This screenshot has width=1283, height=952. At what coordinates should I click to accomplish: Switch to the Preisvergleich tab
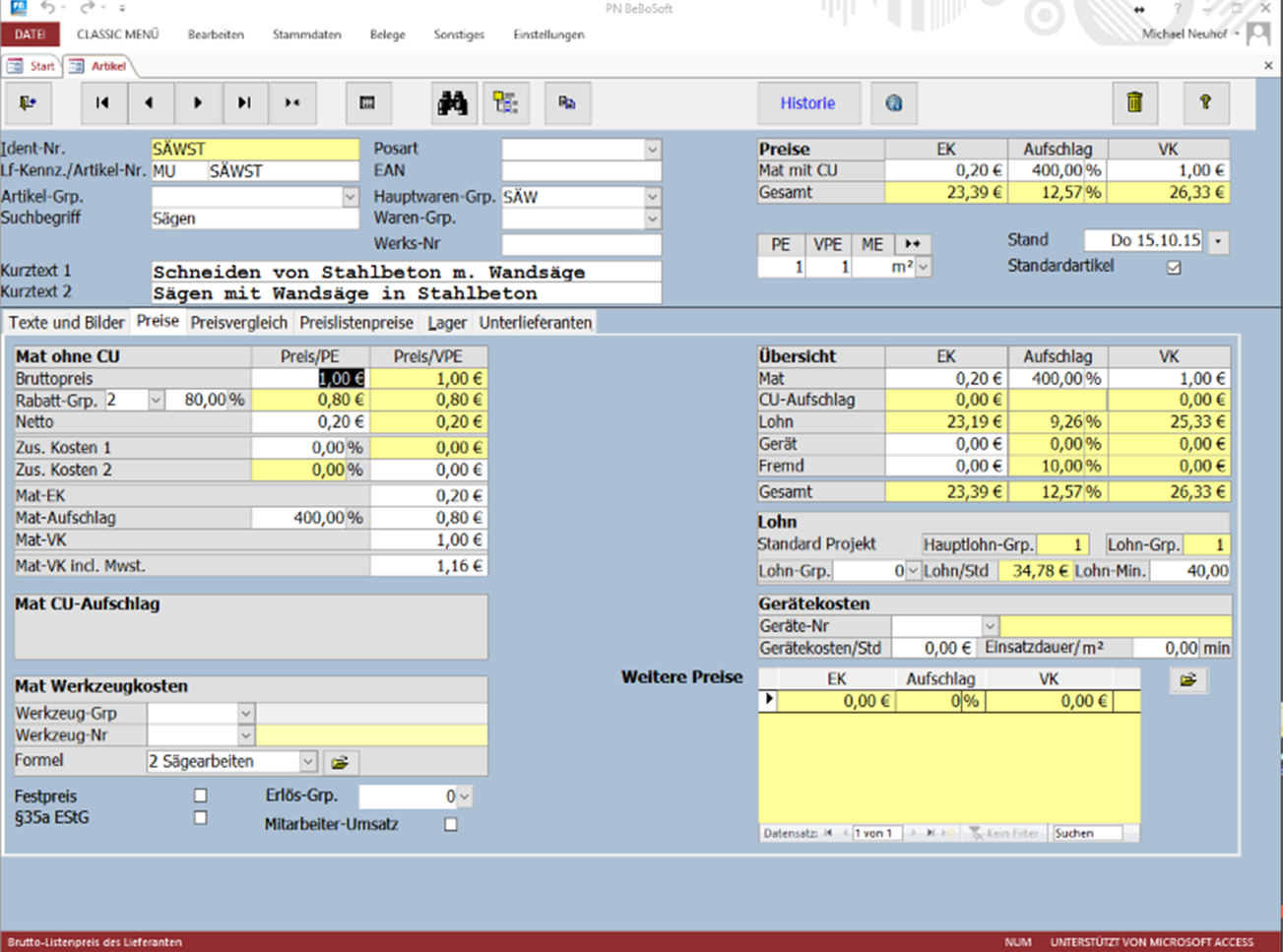click(x=239, y=323)
